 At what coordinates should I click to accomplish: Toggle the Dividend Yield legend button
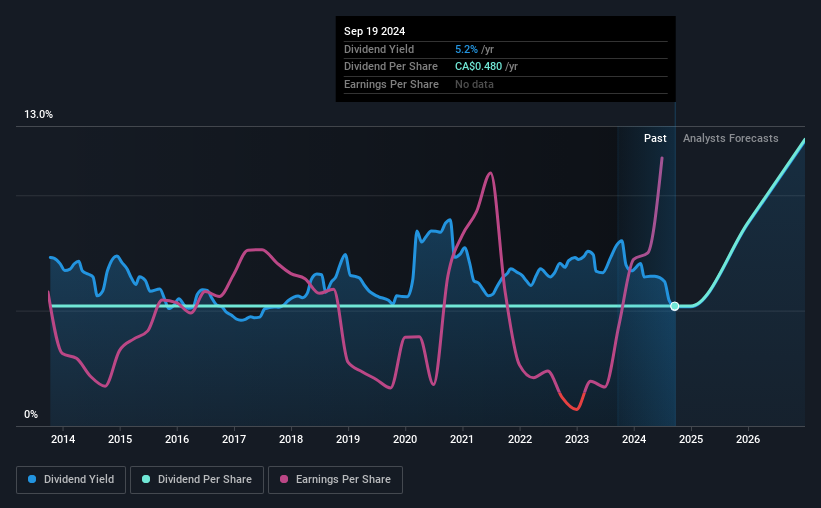pyautogui.click(x=71, y=480)
